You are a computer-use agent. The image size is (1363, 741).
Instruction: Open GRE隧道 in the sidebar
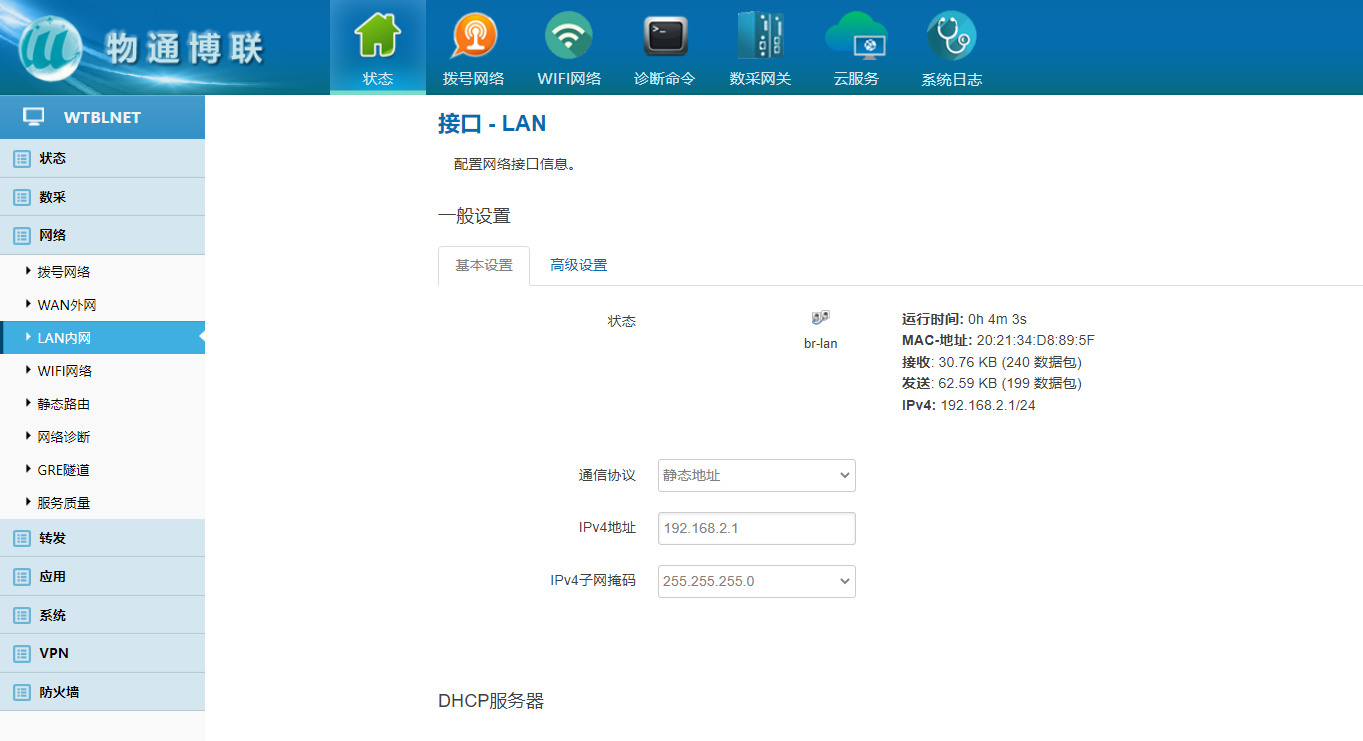point(64,470)
